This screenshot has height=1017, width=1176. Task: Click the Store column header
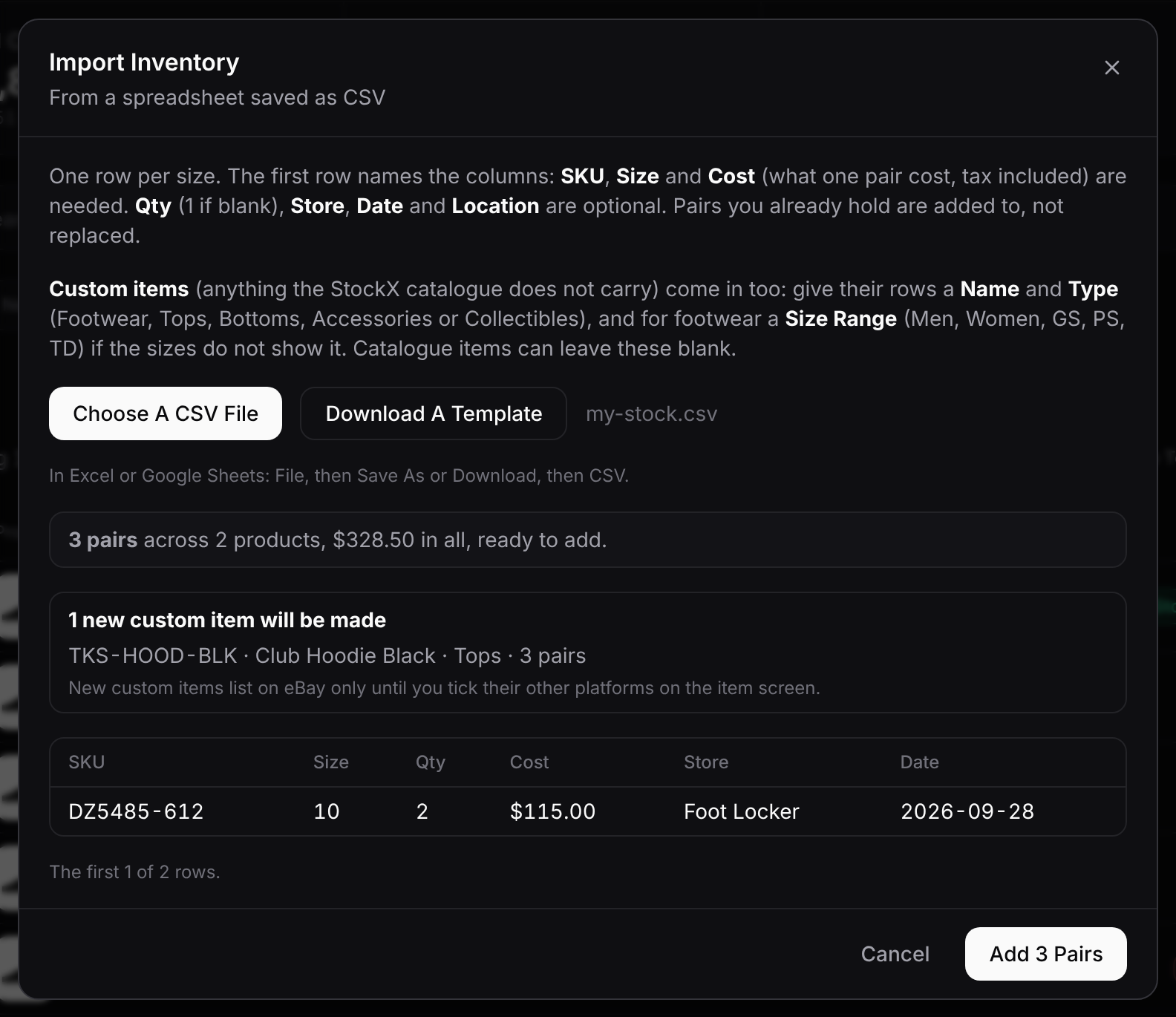pos(706,762)
